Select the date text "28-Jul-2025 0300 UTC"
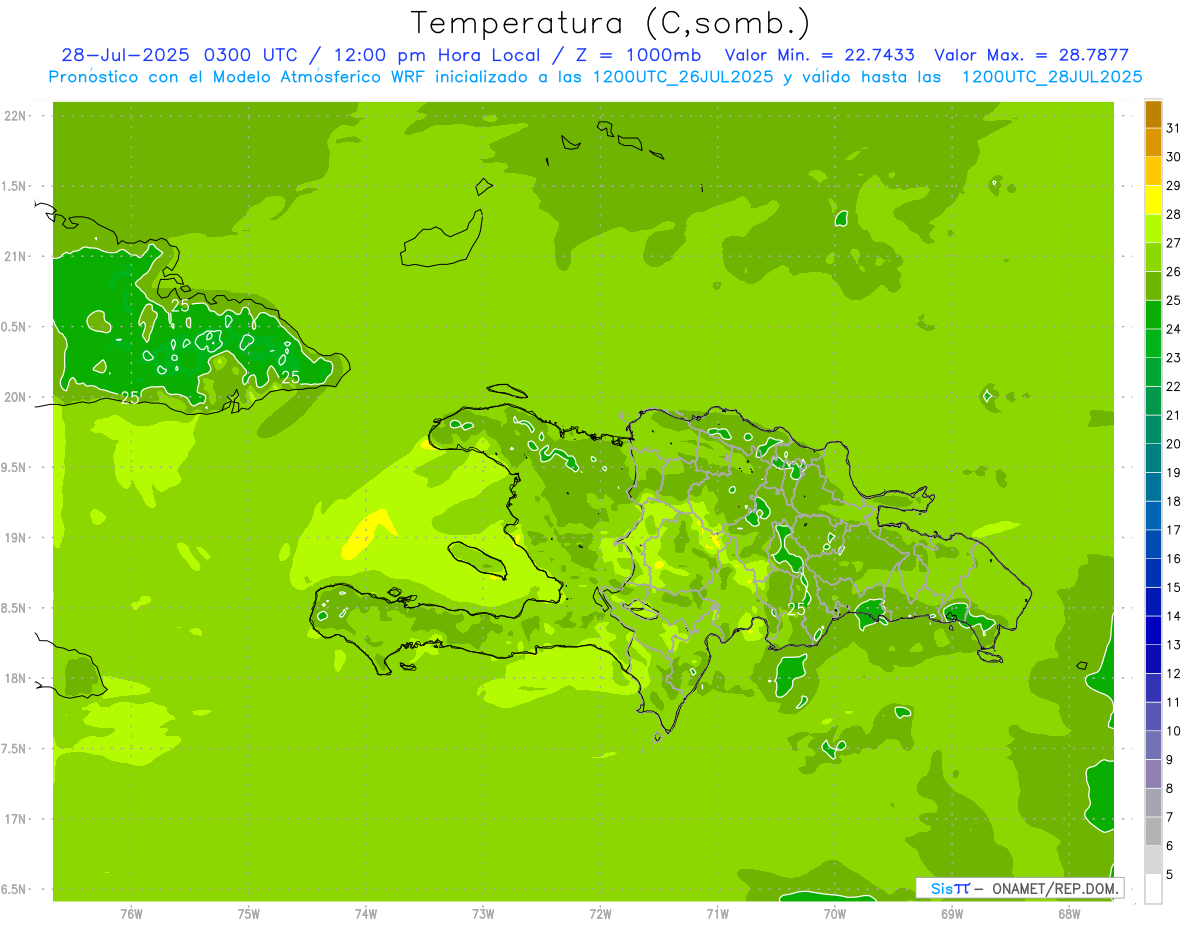 click(x=179, y=55)
